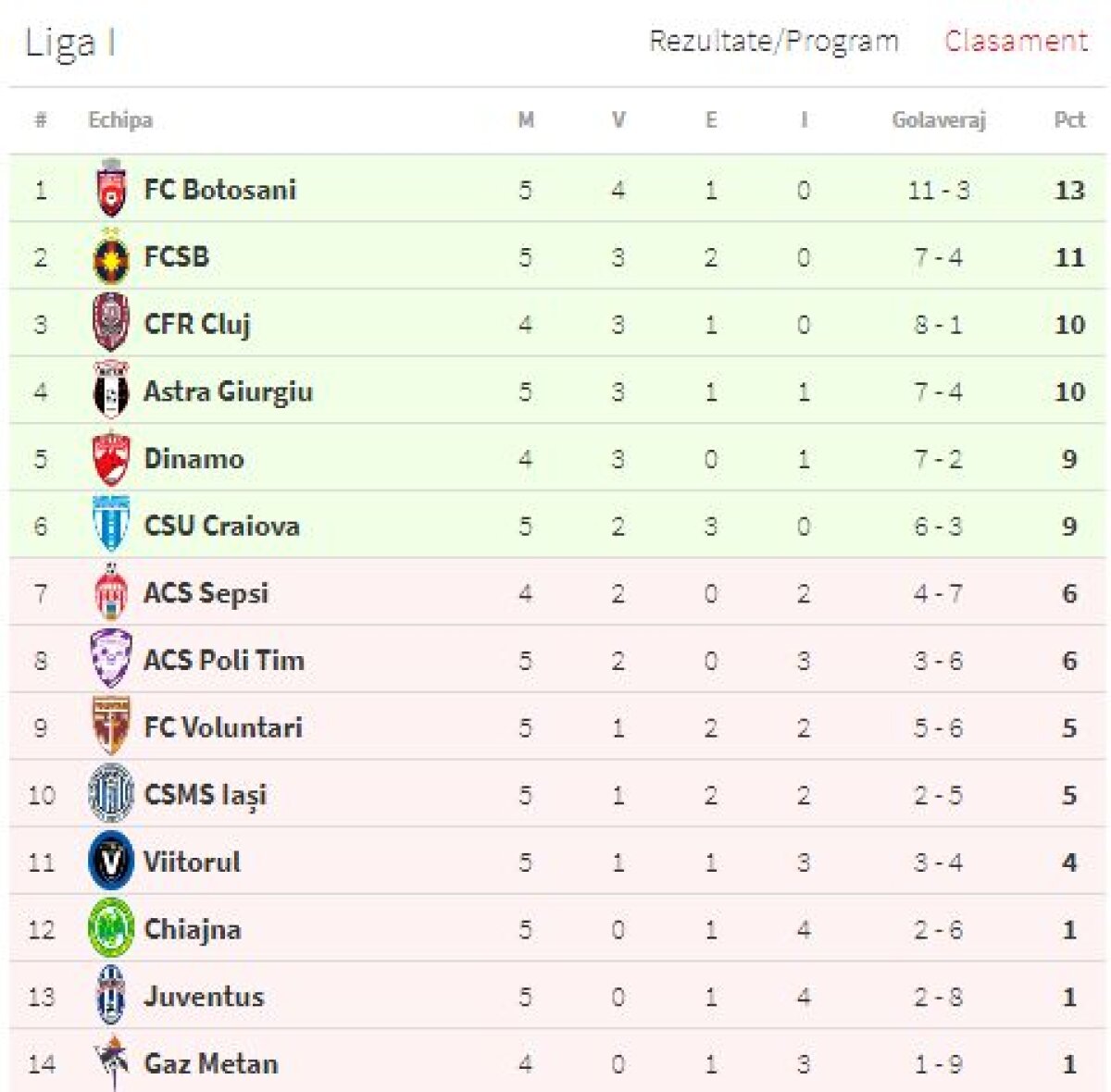Open the ACS Sepsi team name link
This screenshot has width=1111, height=1092.
pyautogui.click(x=206, y=593)
